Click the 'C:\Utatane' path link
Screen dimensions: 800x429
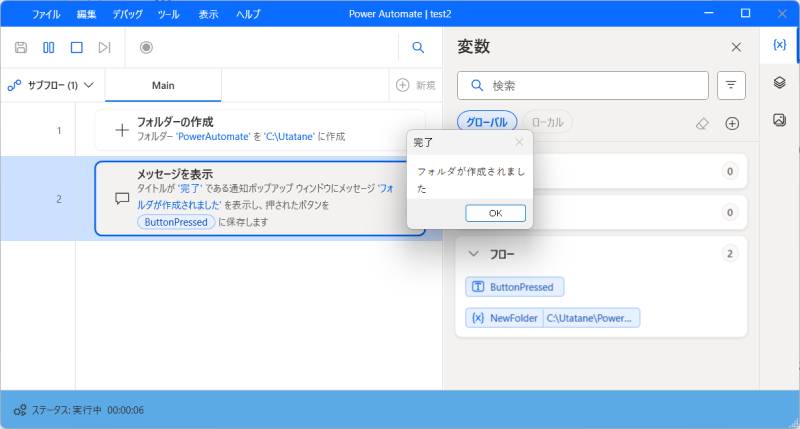(x=289, y=137)
